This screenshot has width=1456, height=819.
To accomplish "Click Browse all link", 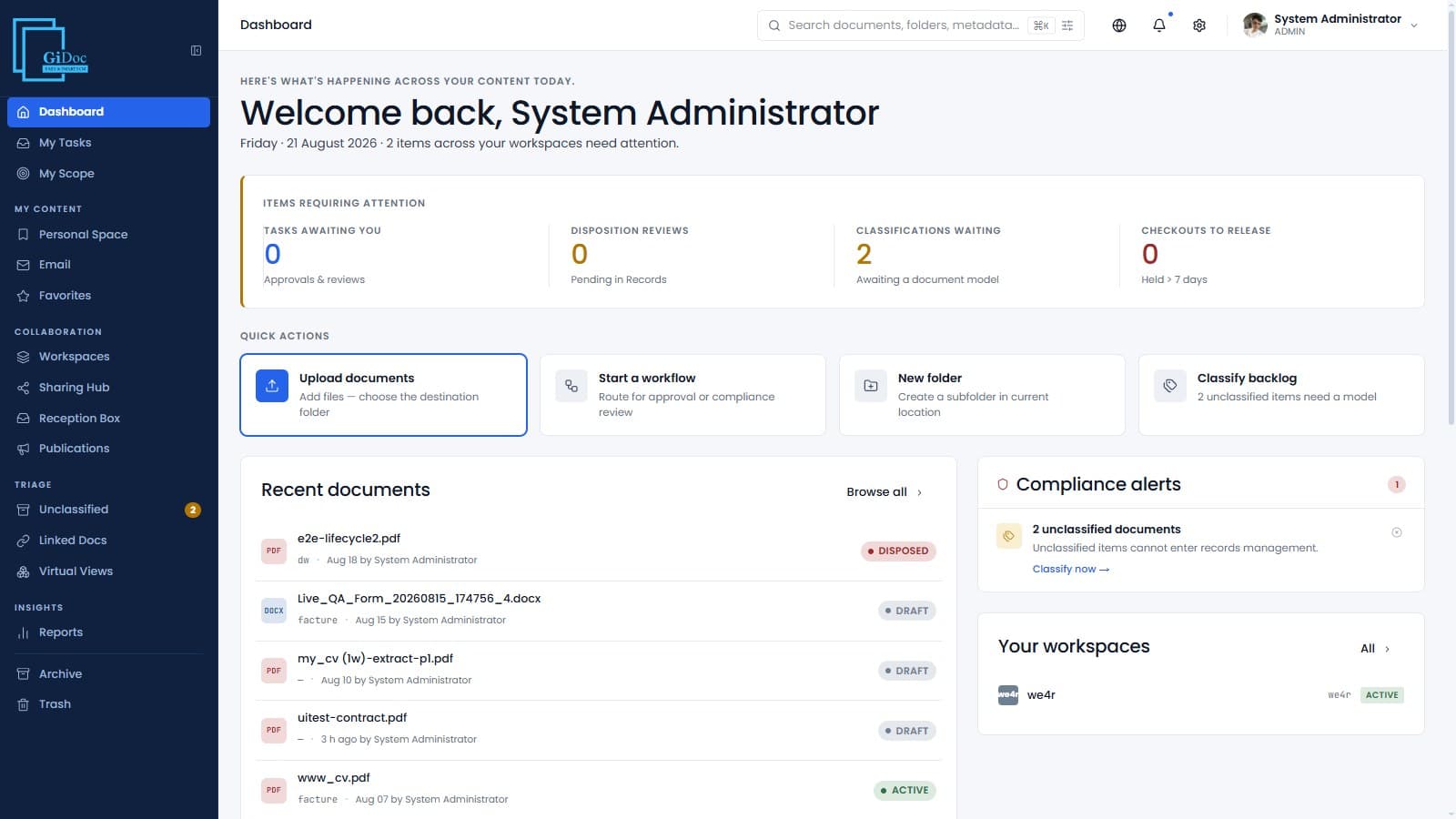I will pos(884,492).
